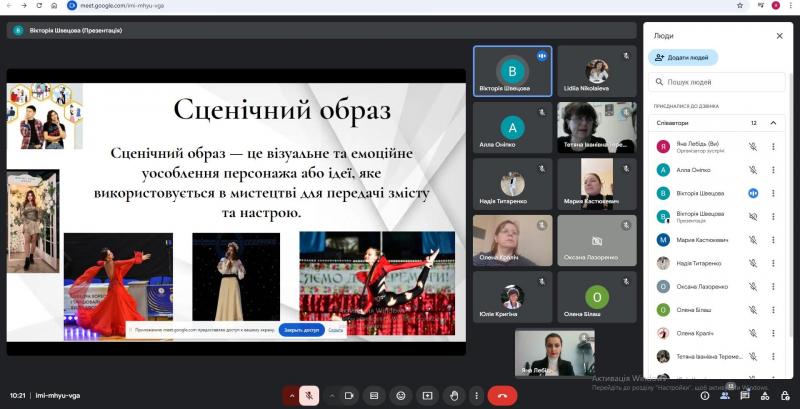Toggle the people panel icon
Image resolution: width=800 pixels, height=409 pixels.
tap(725, 396)
